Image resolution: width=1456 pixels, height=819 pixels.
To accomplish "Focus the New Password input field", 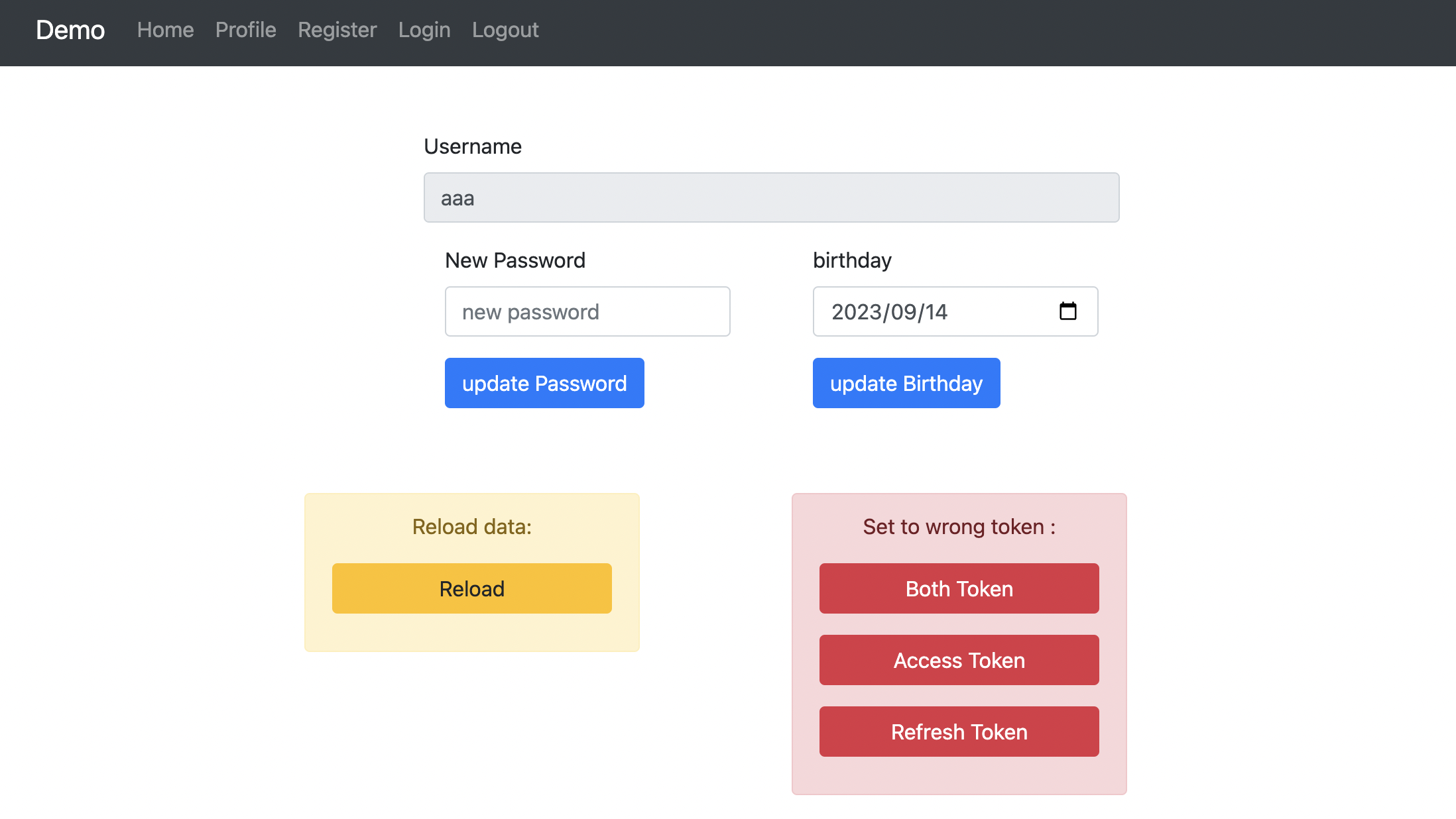I will [x=587, y=311].
